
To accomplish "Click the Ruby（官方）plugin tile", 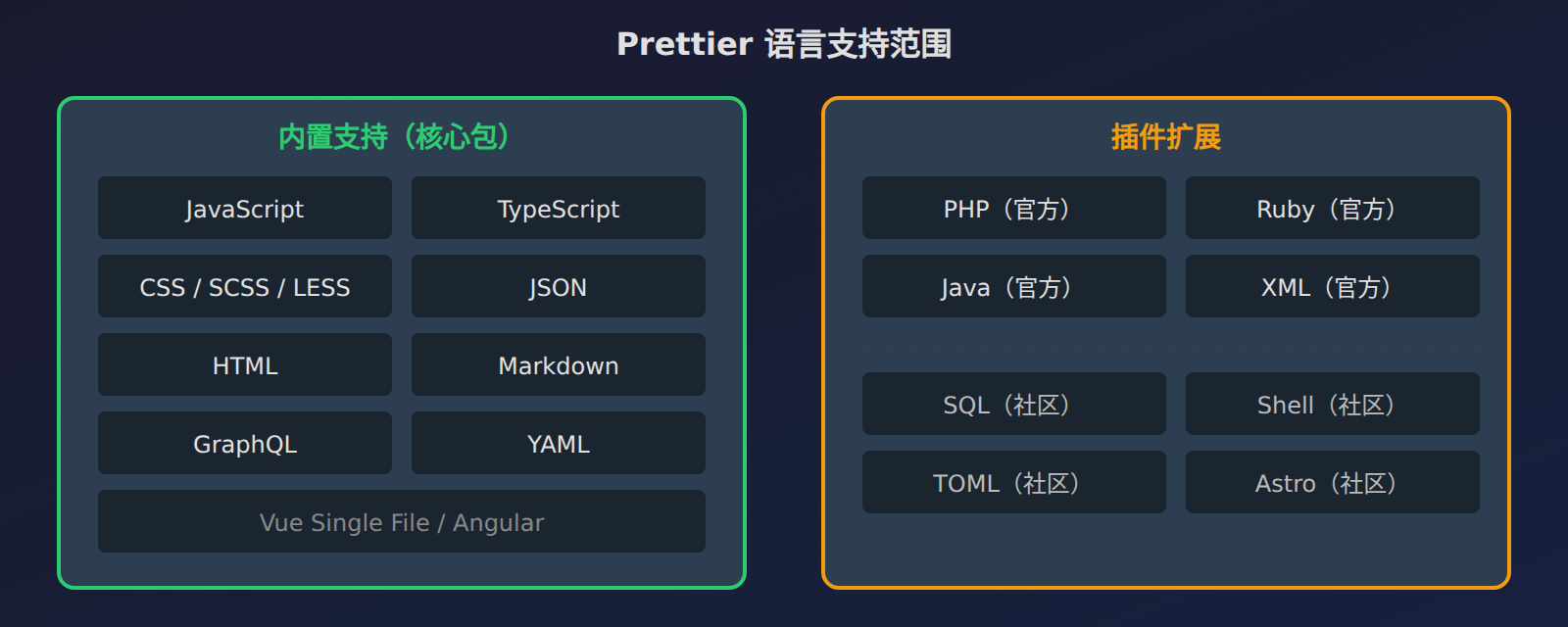I will pos(1333,208).
